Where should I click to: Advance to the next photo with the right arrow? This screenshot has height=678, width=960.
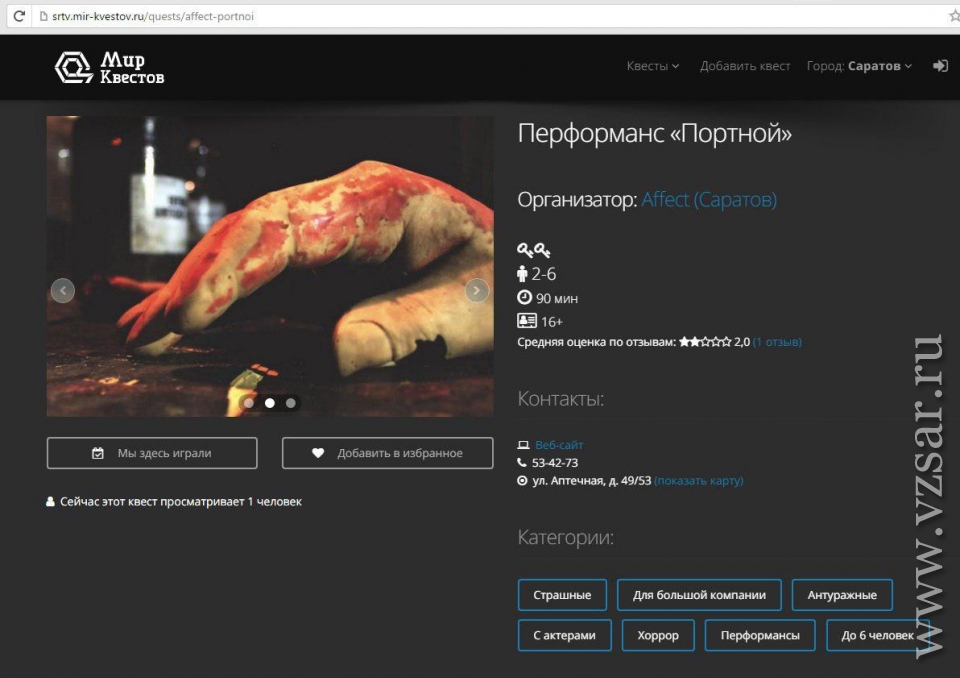(x=477, y=290)
